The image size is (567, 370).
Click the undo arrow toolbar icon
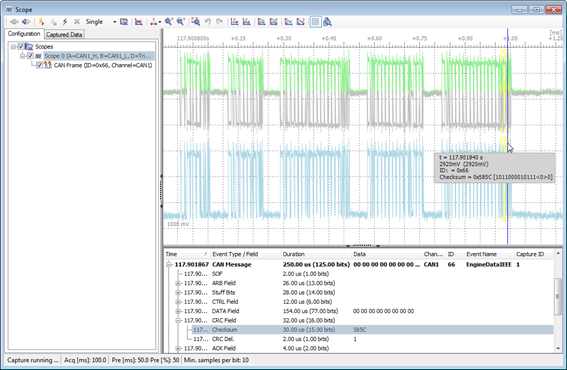point(208,22)
